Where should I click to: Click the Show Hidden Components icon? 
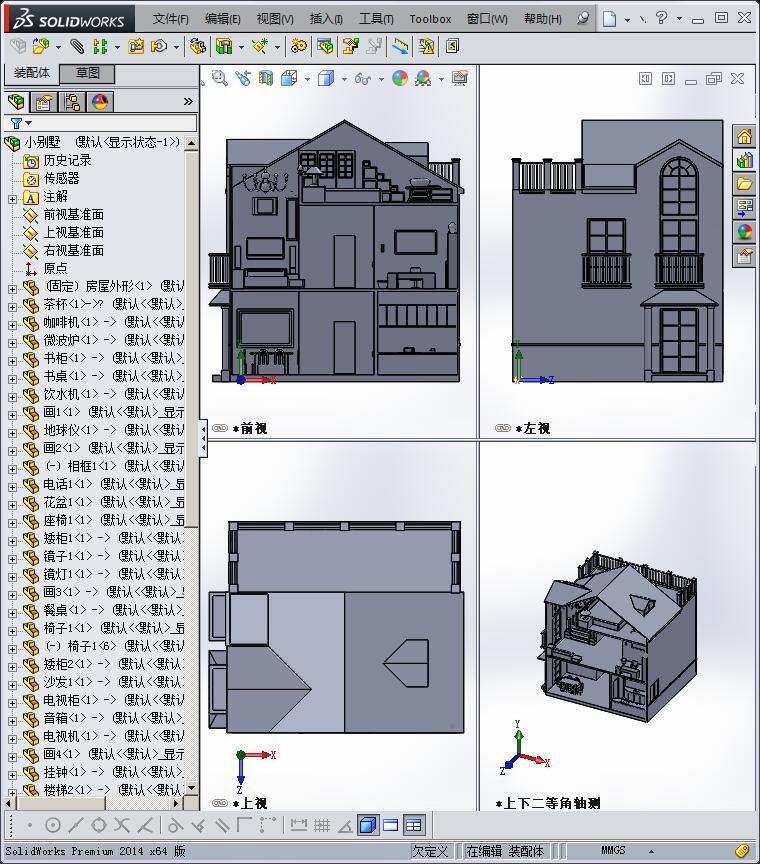(x=197, y=46)
